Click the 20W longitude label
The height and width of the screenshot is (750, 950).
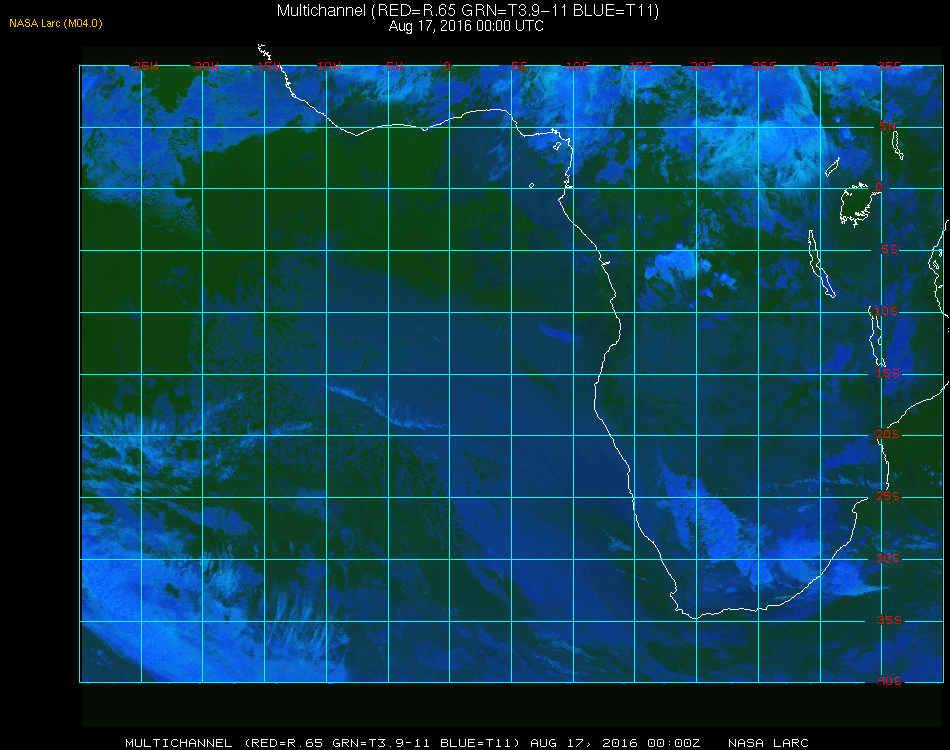click(207, 66)
